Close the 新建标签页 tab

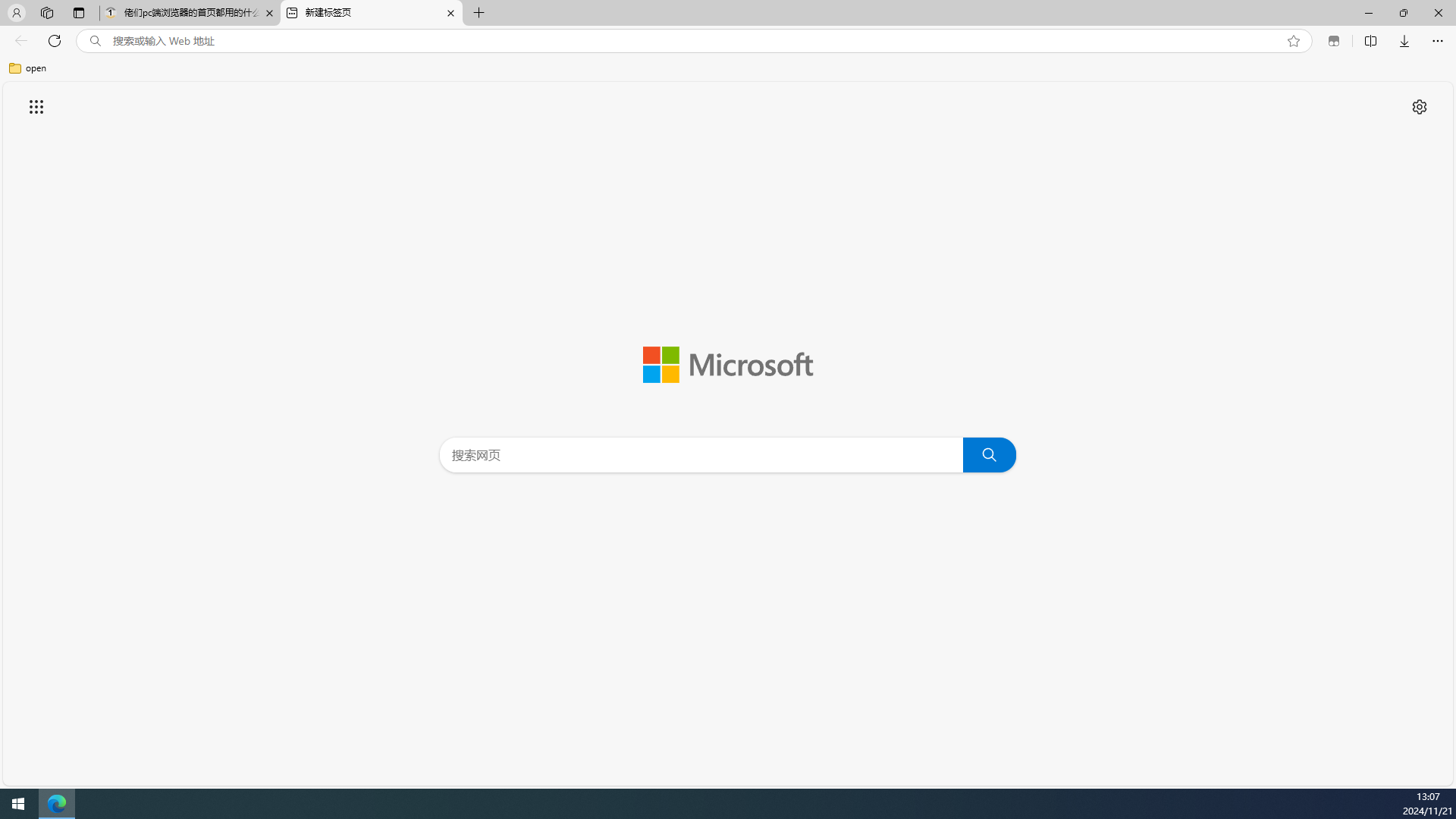point(450,13)
